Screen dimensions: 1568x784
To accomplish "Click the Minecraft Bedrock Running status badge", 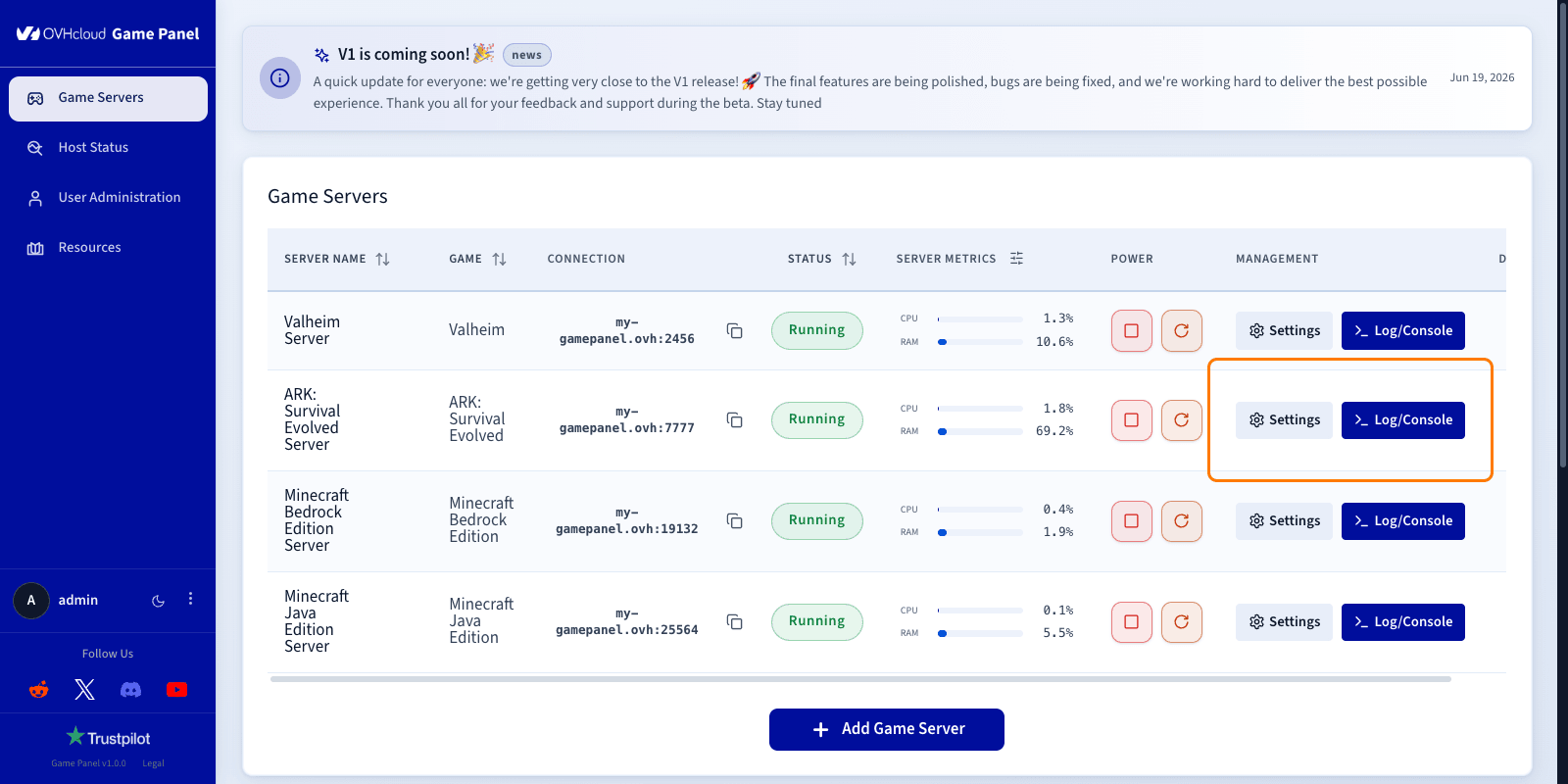I will point(817,520).
